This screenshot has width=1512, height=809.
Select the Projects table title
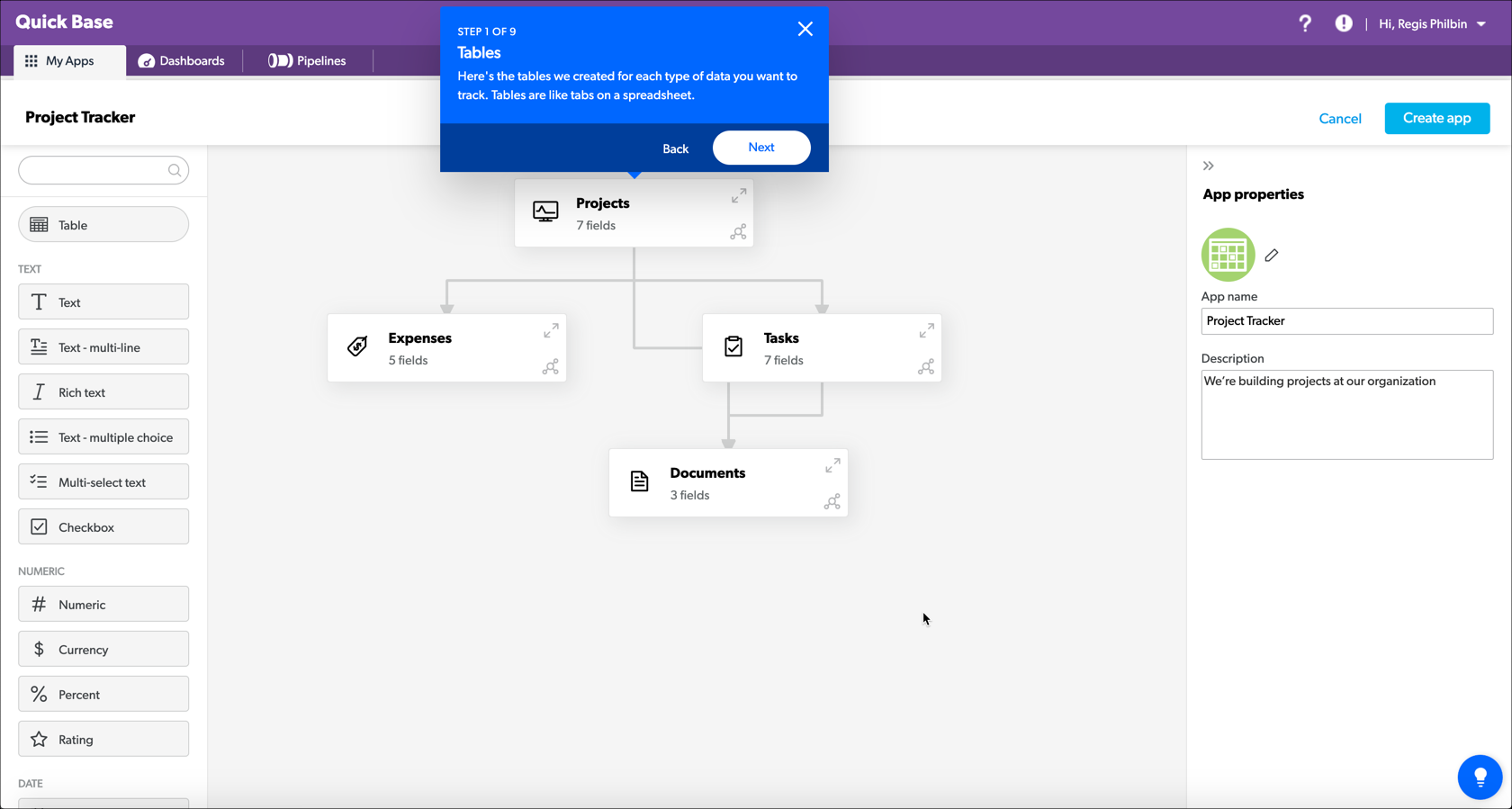(x=602, y=203)
